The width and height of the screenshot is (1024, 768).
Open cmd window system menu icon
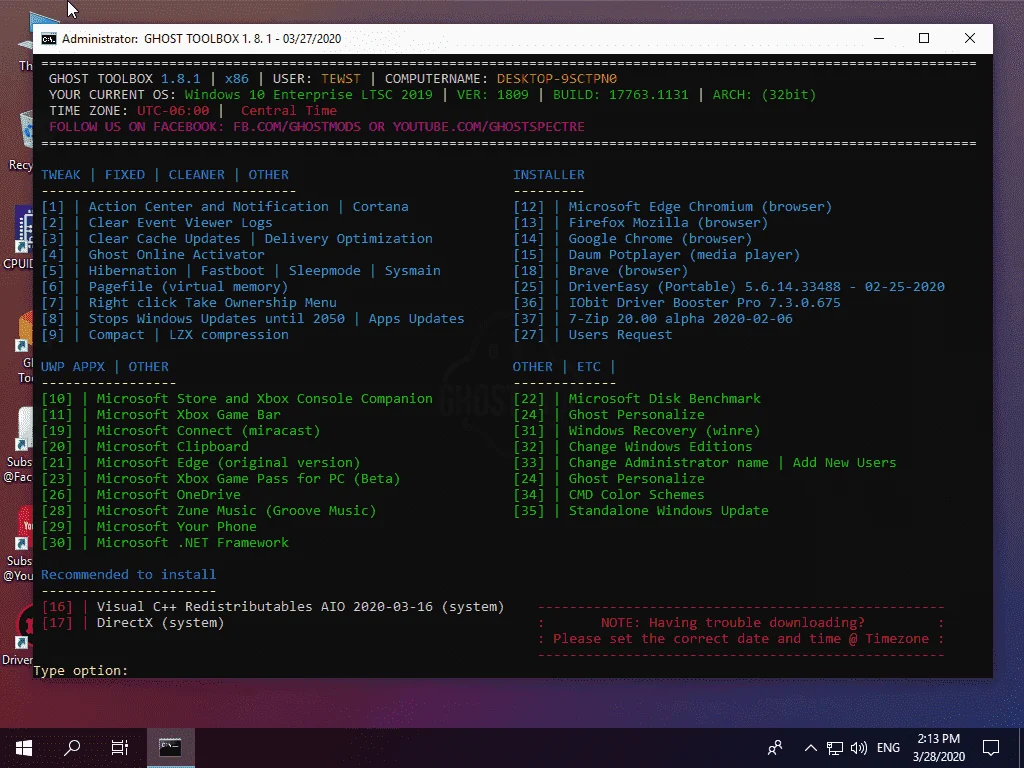pyautogui.click(x=49, y=39)
